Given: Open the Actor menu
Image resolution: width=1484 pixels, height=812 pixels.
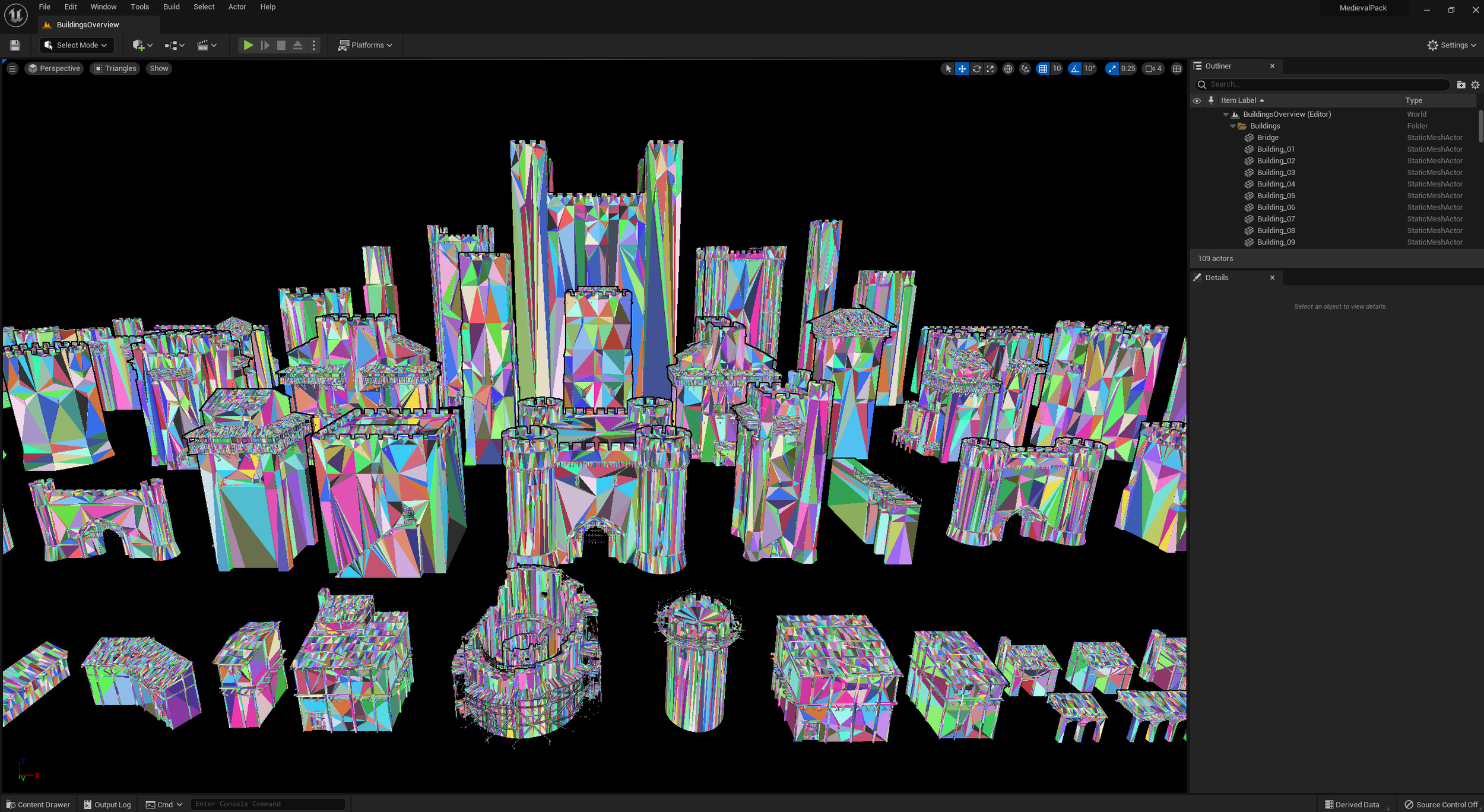Looking at the screenshot, I should click(x=237, y=7).
